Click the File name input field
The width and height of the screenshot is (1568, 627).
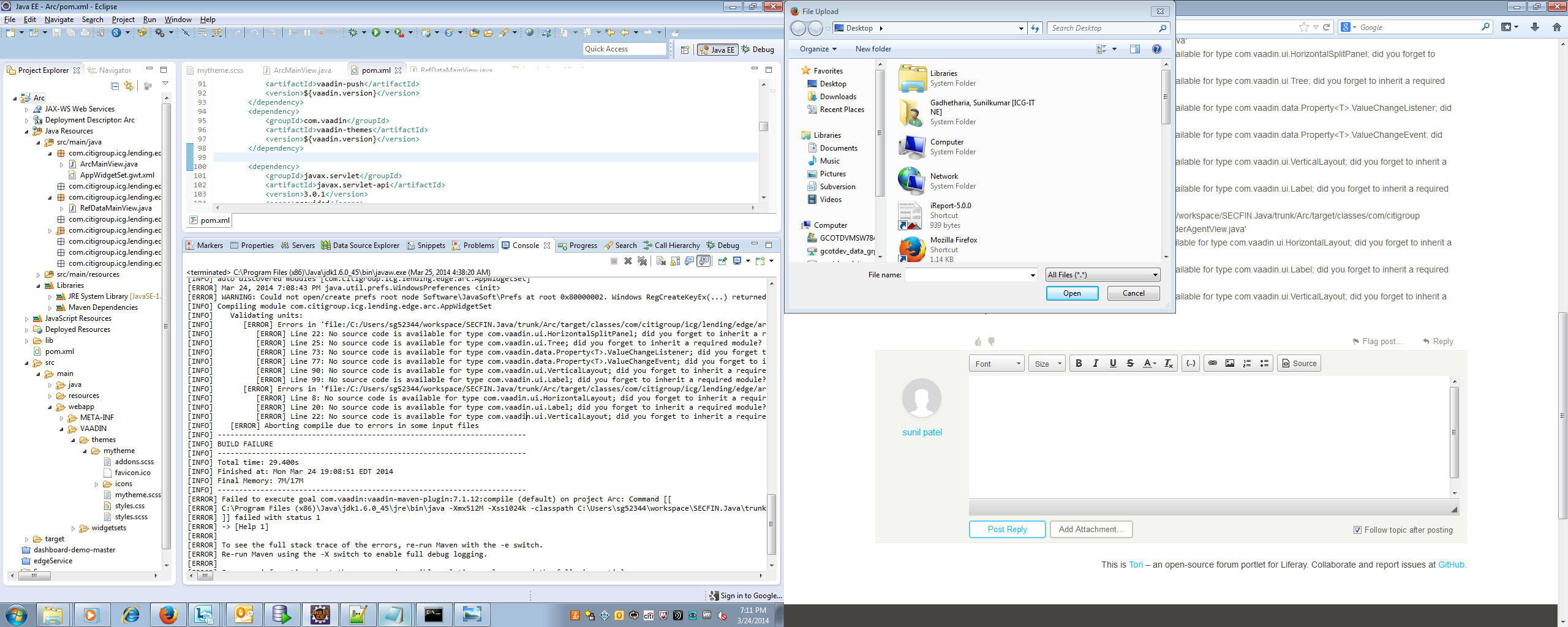[x=968, y=275]
